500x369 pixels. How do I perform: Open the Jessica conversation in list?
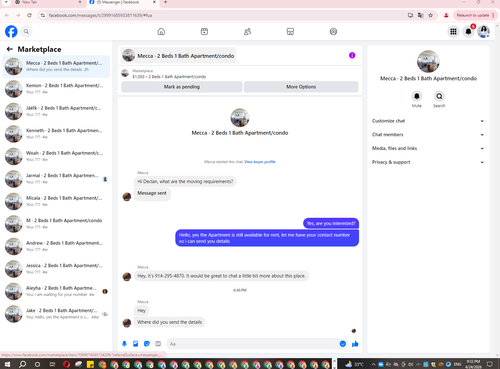point(56,269)
